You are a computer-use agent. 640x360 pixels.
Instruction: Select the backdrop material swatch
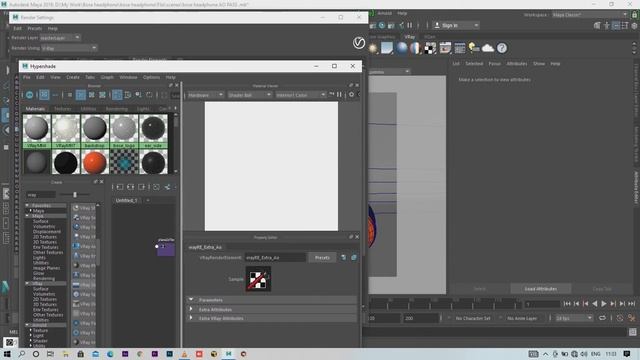click(95, 131)
